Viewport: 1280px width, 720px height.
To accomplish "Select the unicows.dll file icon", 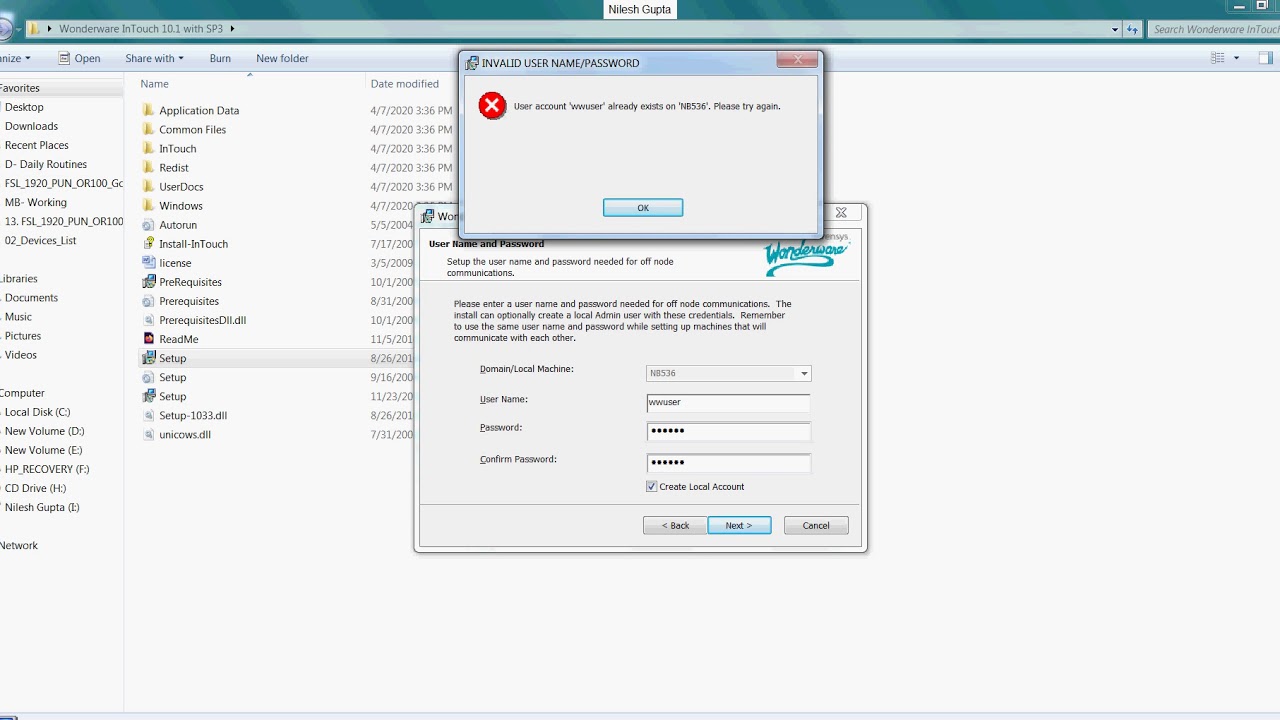I will click(x=148, y=434).
